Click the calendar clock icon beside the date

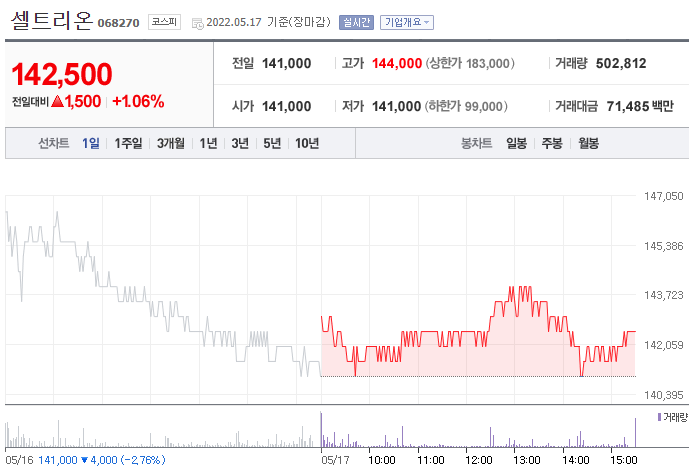click(x=198, y=23)
